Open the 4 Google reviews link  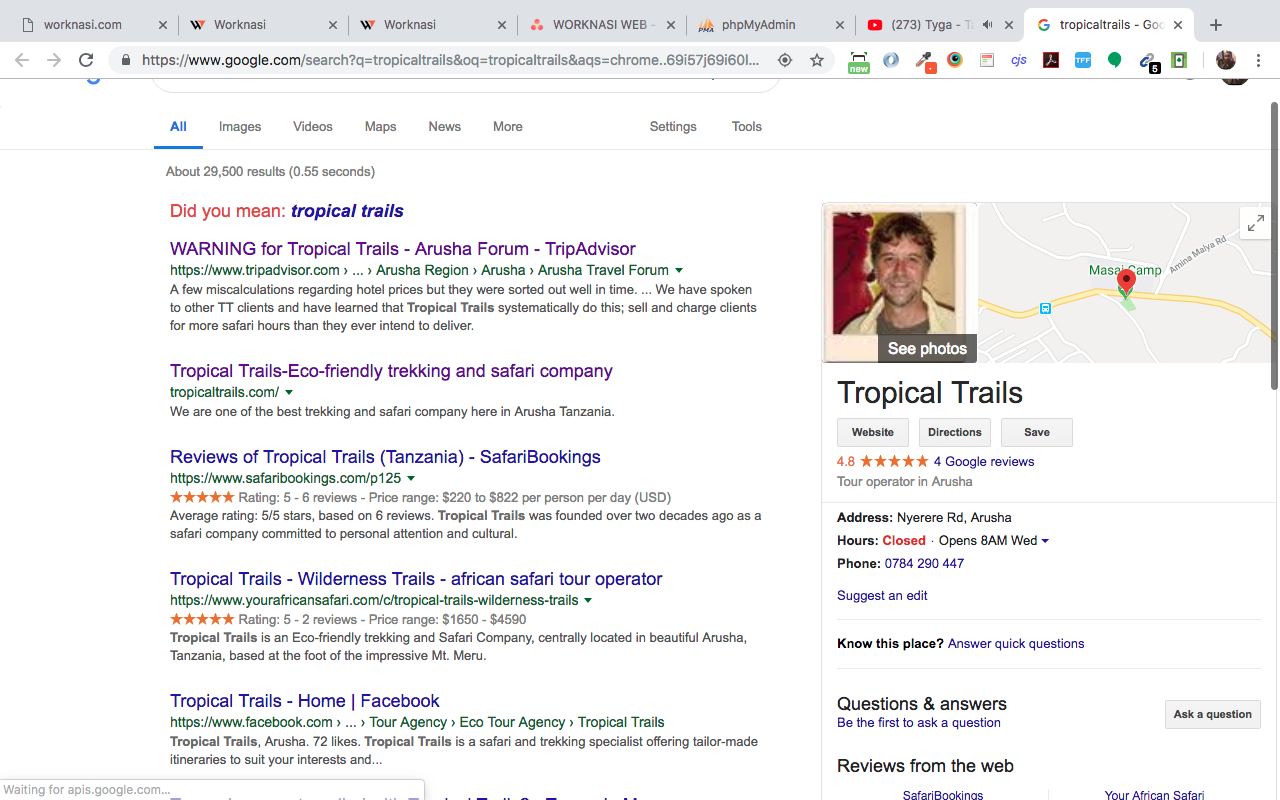coord(984,461)
